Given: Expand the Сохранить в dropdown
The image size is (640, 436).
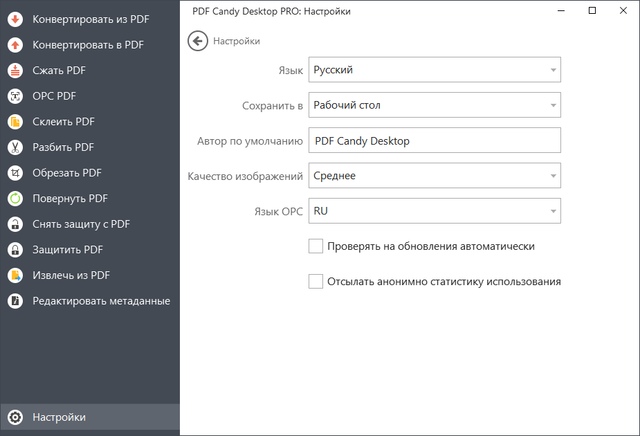Looking at the screenshot, I should pyautogui.click(x=433, y=105).
